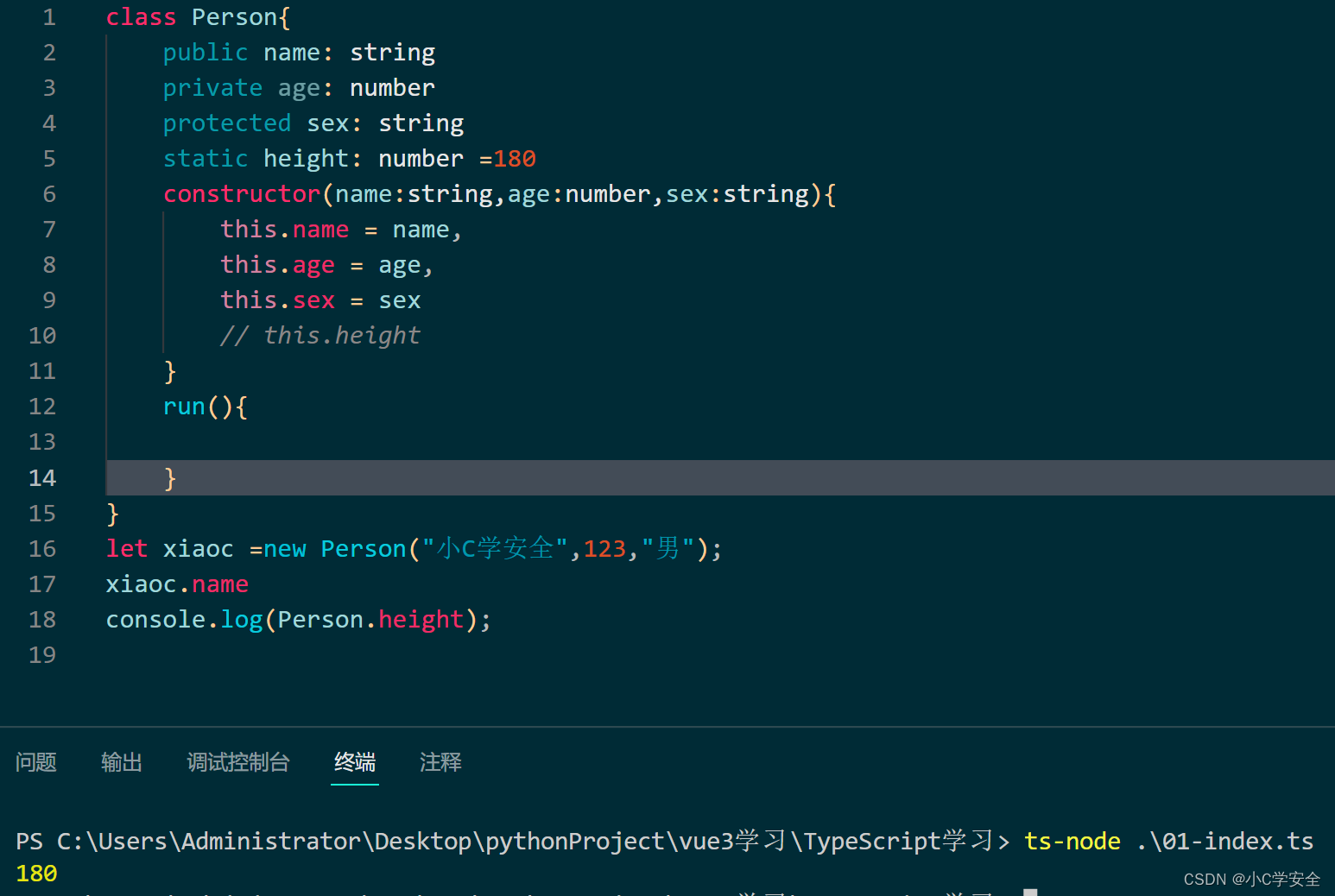Click the new Person expression on line 16
The width and height of the screenshot is (1335, 896).
(332, 548)
